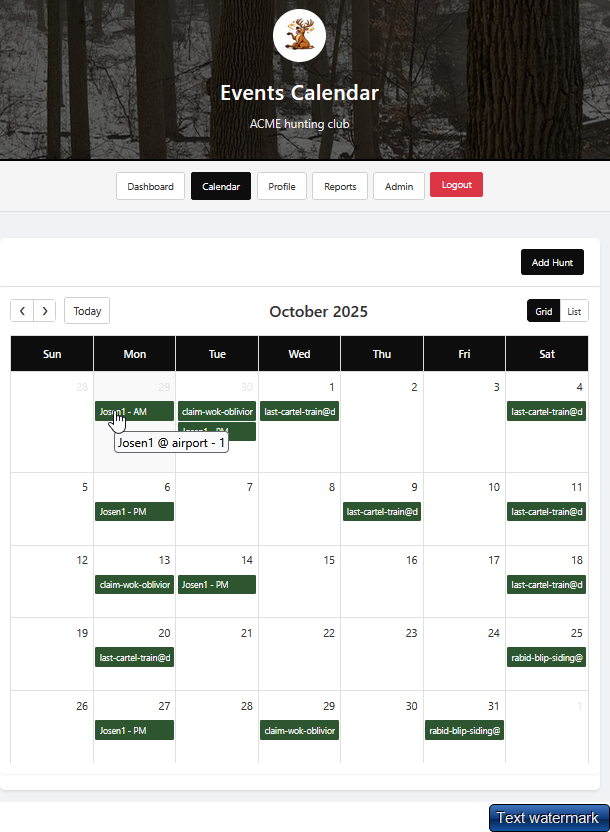Select day number 21
The height and width of the screenshot is (832, 610).
coord(247,633)
